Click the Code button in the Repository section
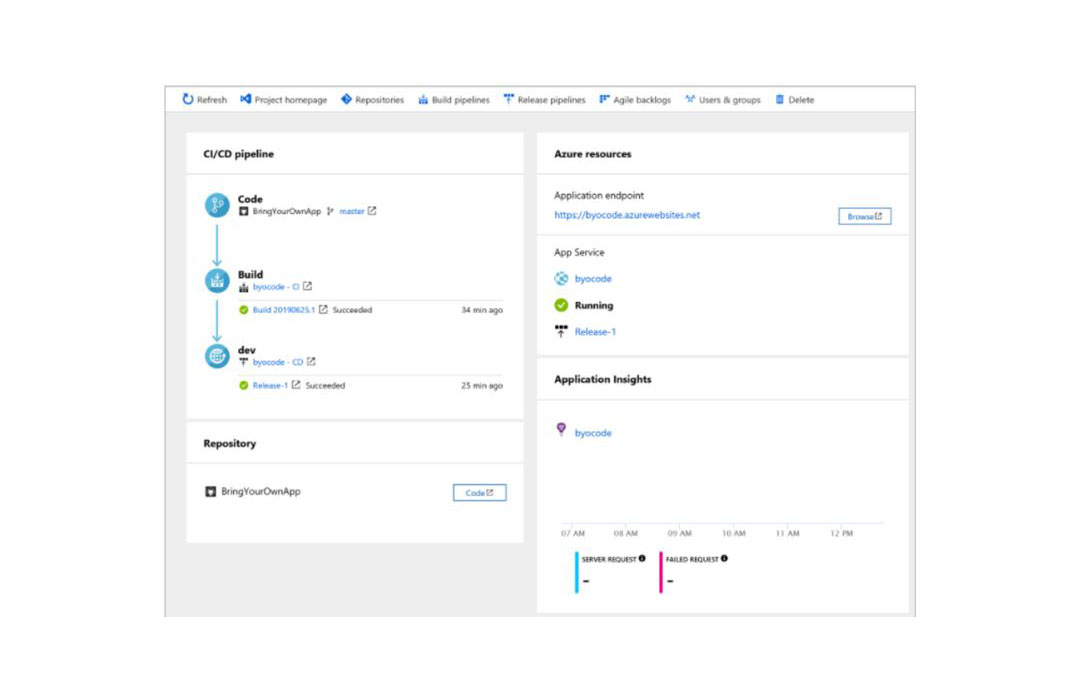Viewport: 1080px width, 700px height. 479,491
